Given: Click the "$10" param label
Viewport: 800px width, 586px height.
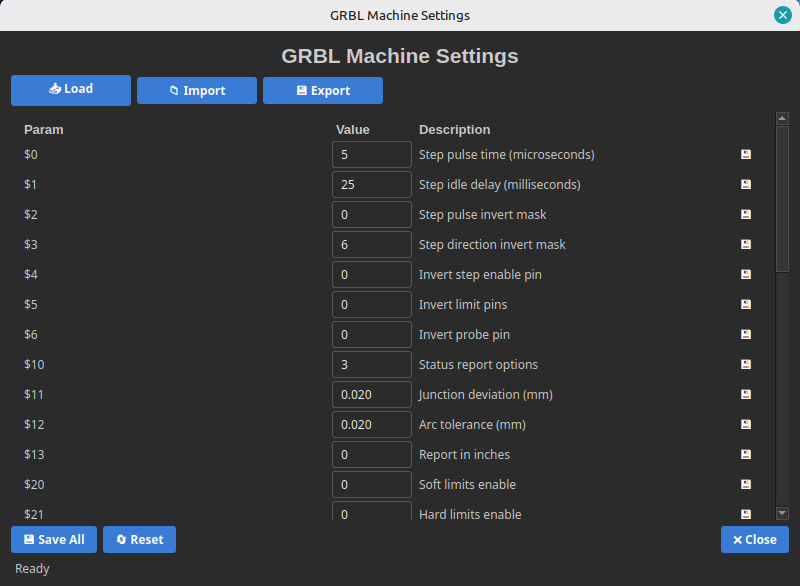Looking at the screenshot, I should coord(34,365).
